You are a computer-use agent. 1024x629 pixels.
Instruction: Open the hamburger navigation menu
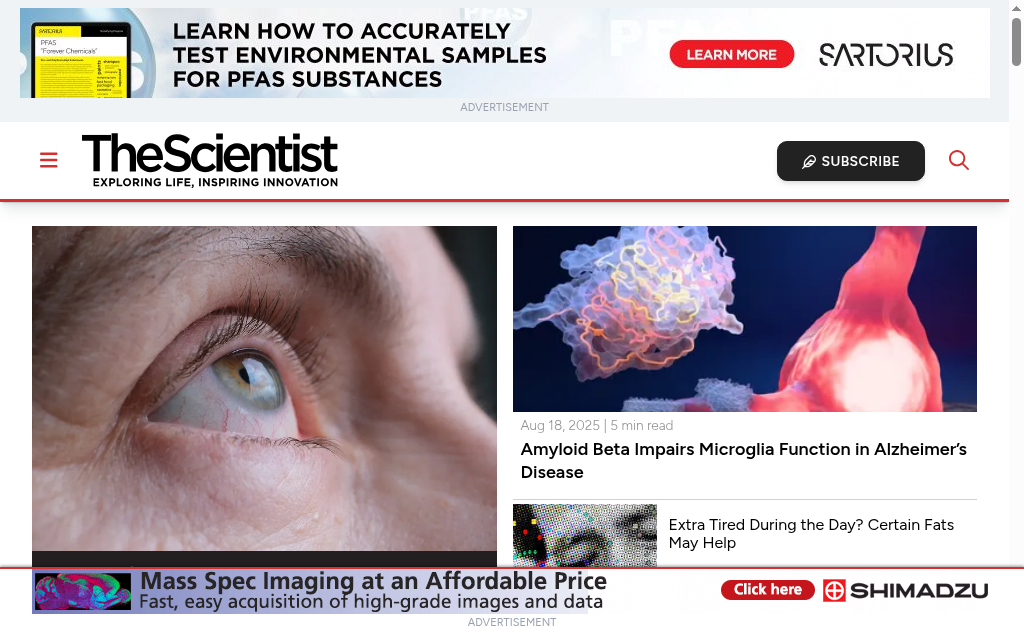click(48, 160)
